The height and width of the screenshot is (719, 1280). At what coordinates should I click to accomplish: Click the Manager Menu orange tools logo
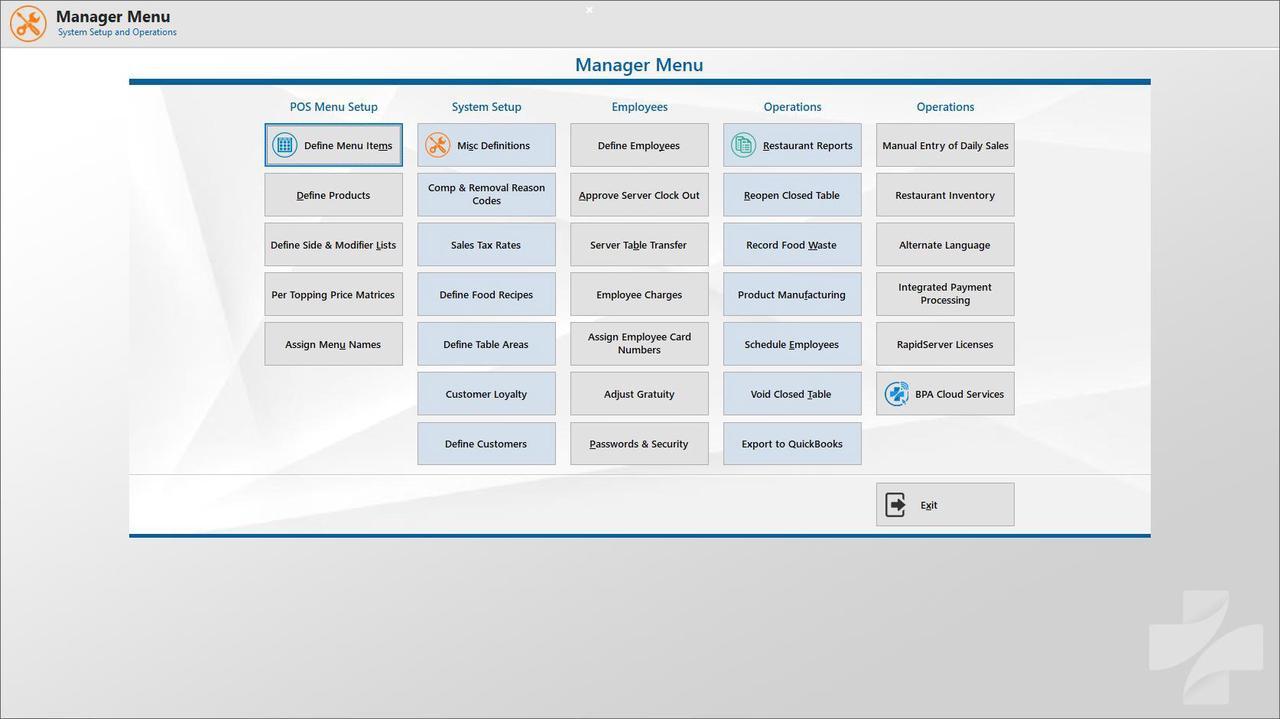point(28,24)
